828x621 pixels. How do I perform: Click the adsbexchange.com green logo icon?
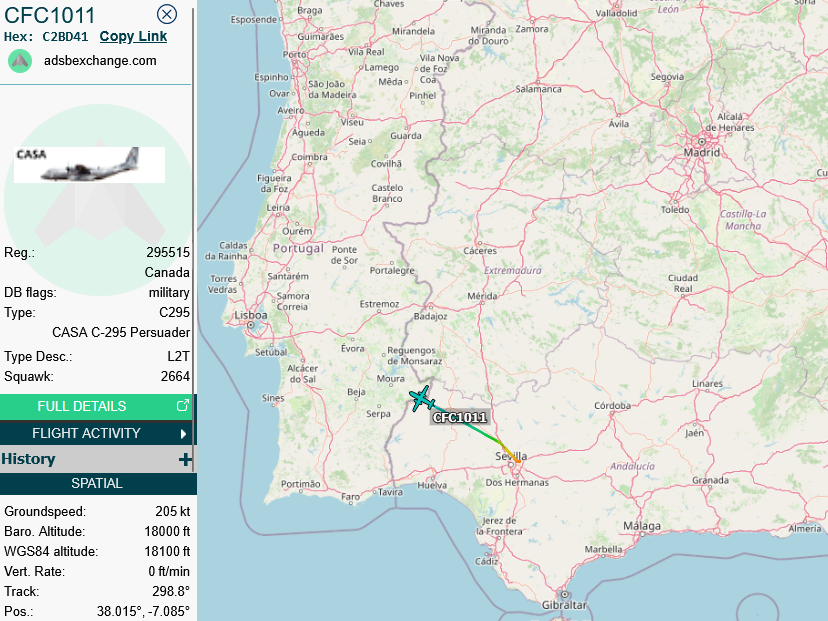(20, 61)
